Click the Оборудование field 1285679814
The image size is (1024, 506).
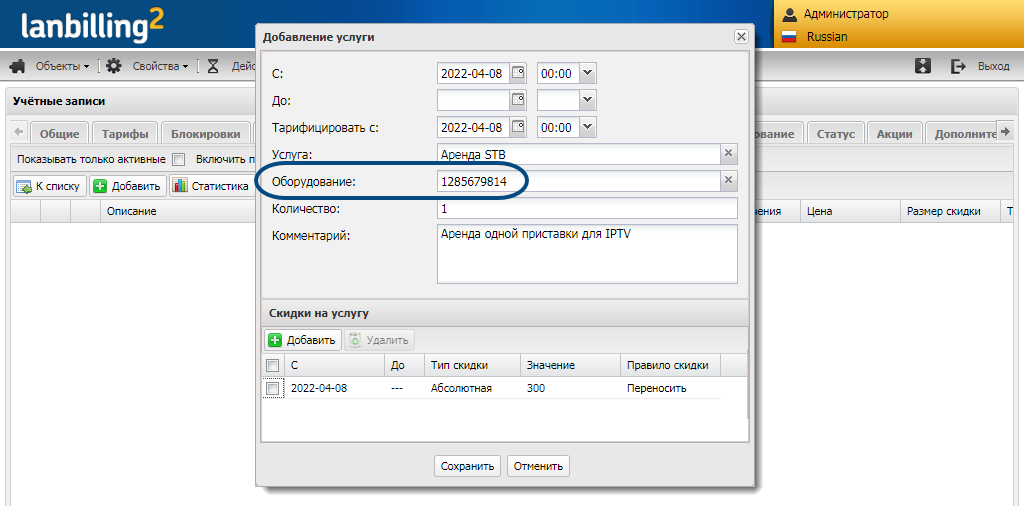click(579, 181)
